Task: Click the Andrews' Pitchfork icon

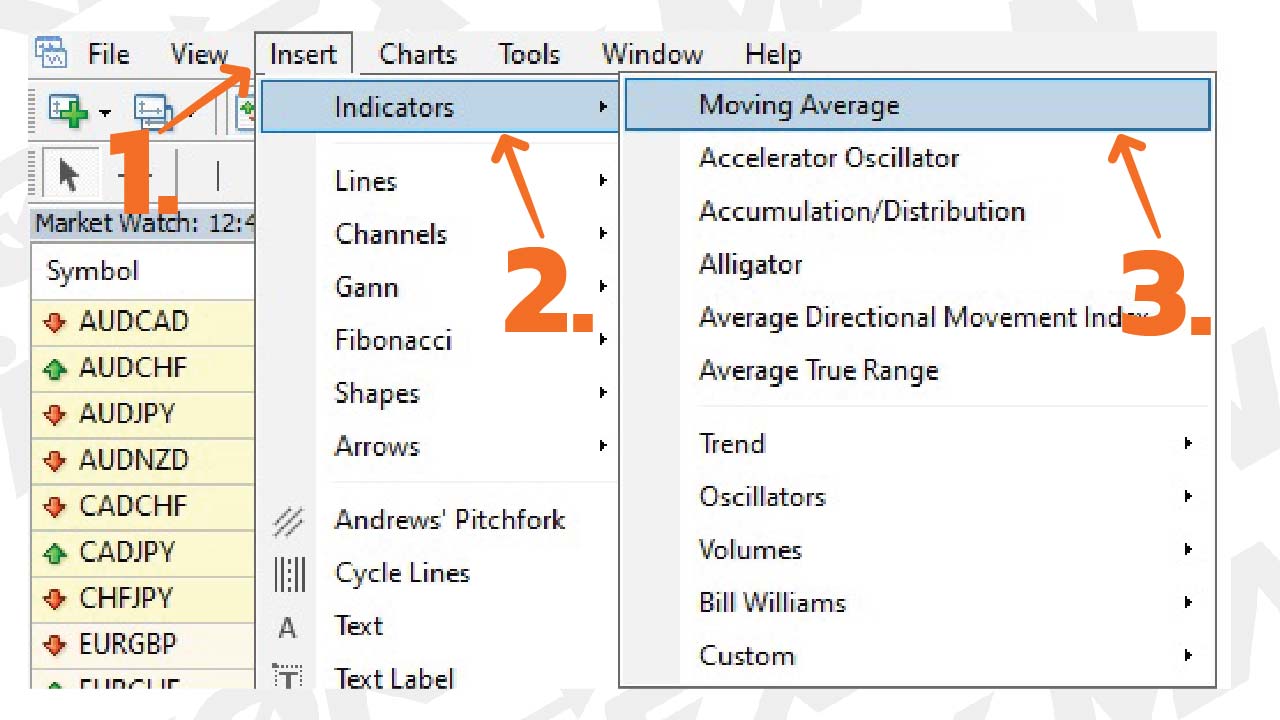Action: (289, 521)
